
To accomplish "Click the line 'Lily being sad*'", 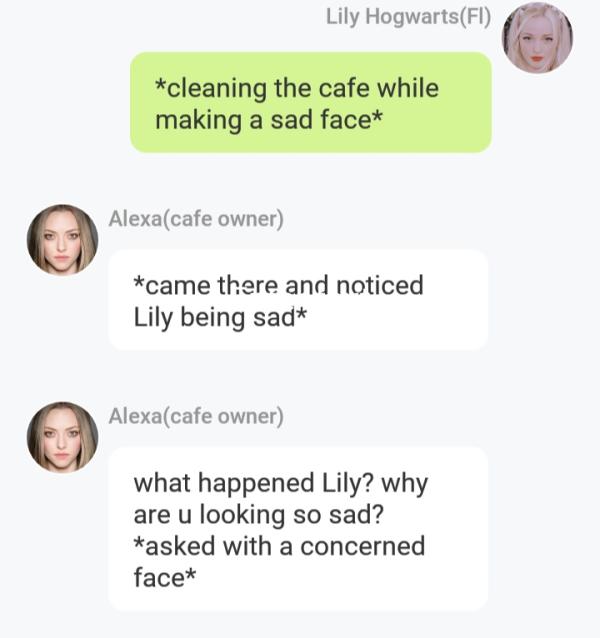I will 220,317.
